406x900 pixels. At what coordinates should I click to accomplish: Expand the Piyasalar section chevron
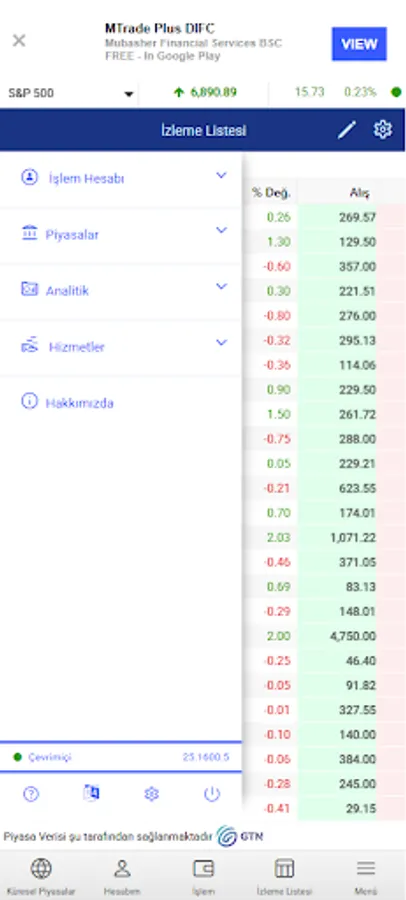(x=221, y=231)
